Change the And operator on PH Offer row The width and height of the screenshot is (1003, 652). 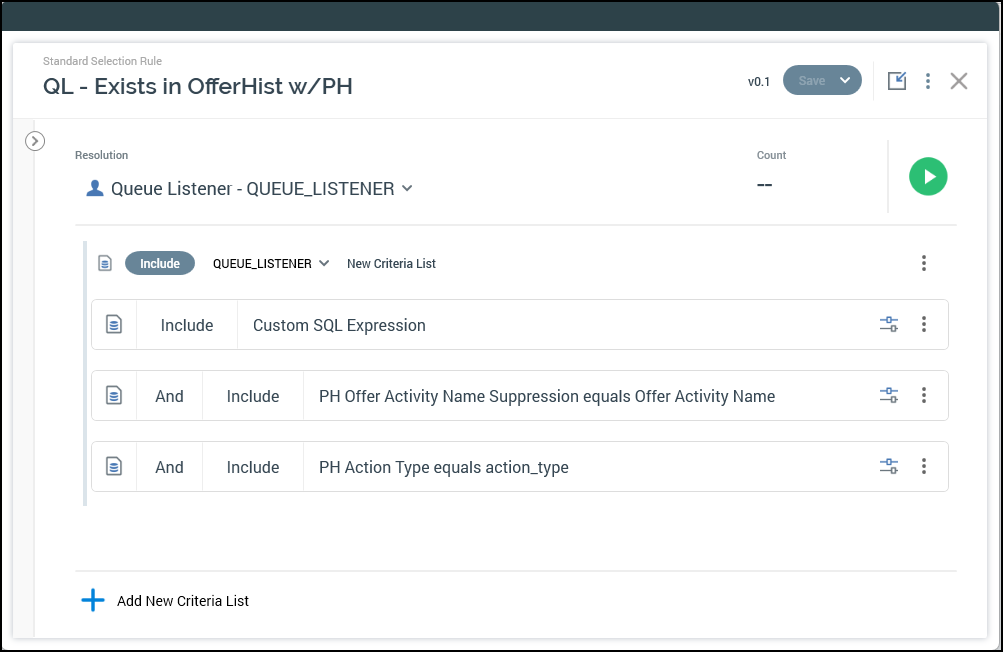tap(169, 396)
